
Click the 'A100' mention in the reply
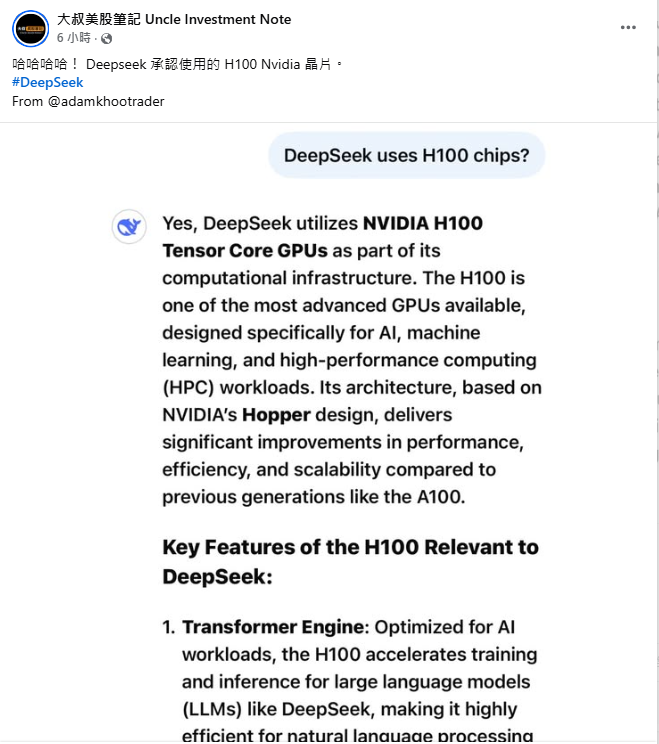pyautogui.click(x=438, y=497)
